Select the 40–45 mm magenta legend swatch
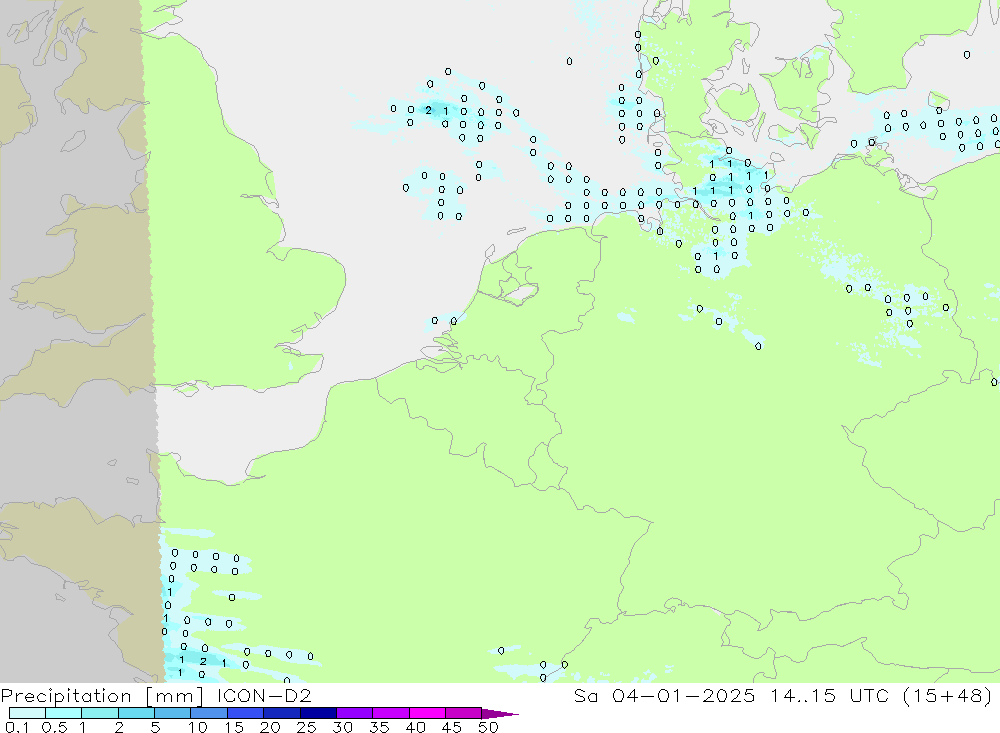 coord(427,713)
